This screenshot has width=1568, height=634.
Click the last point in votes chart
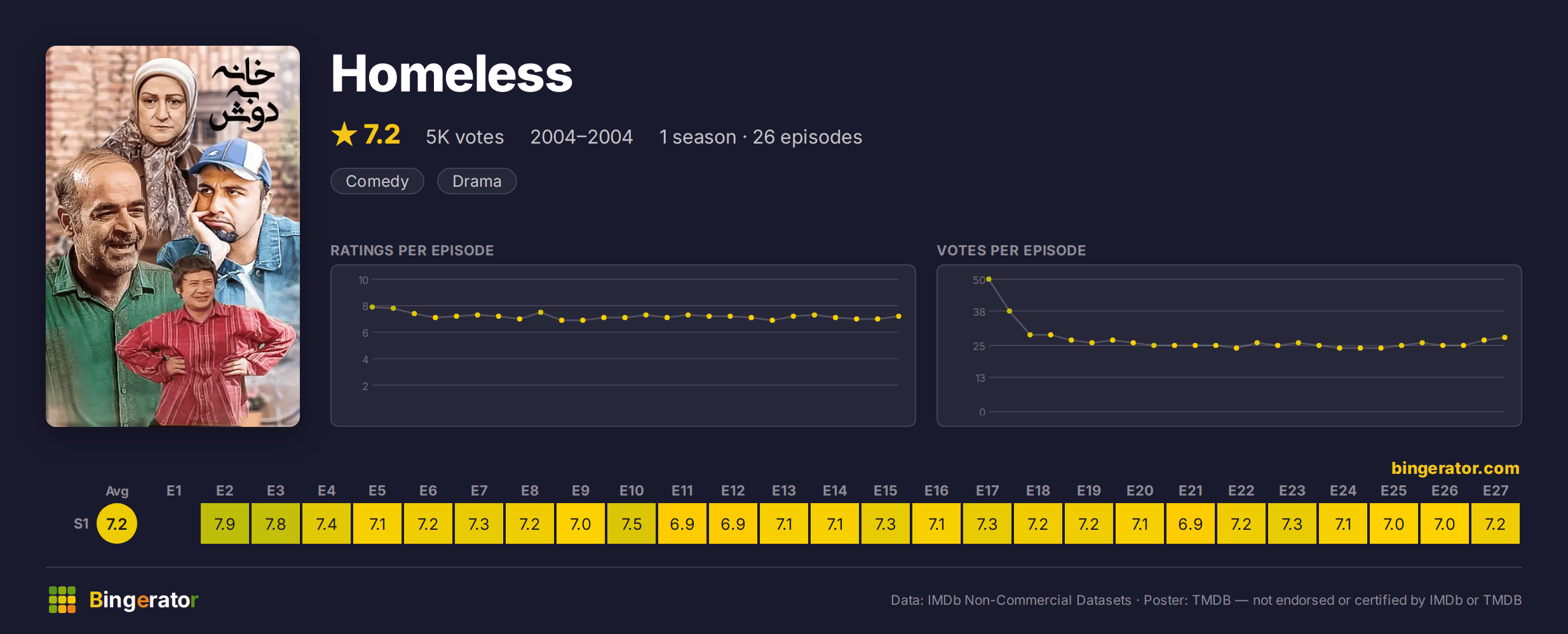[1504, 337]
